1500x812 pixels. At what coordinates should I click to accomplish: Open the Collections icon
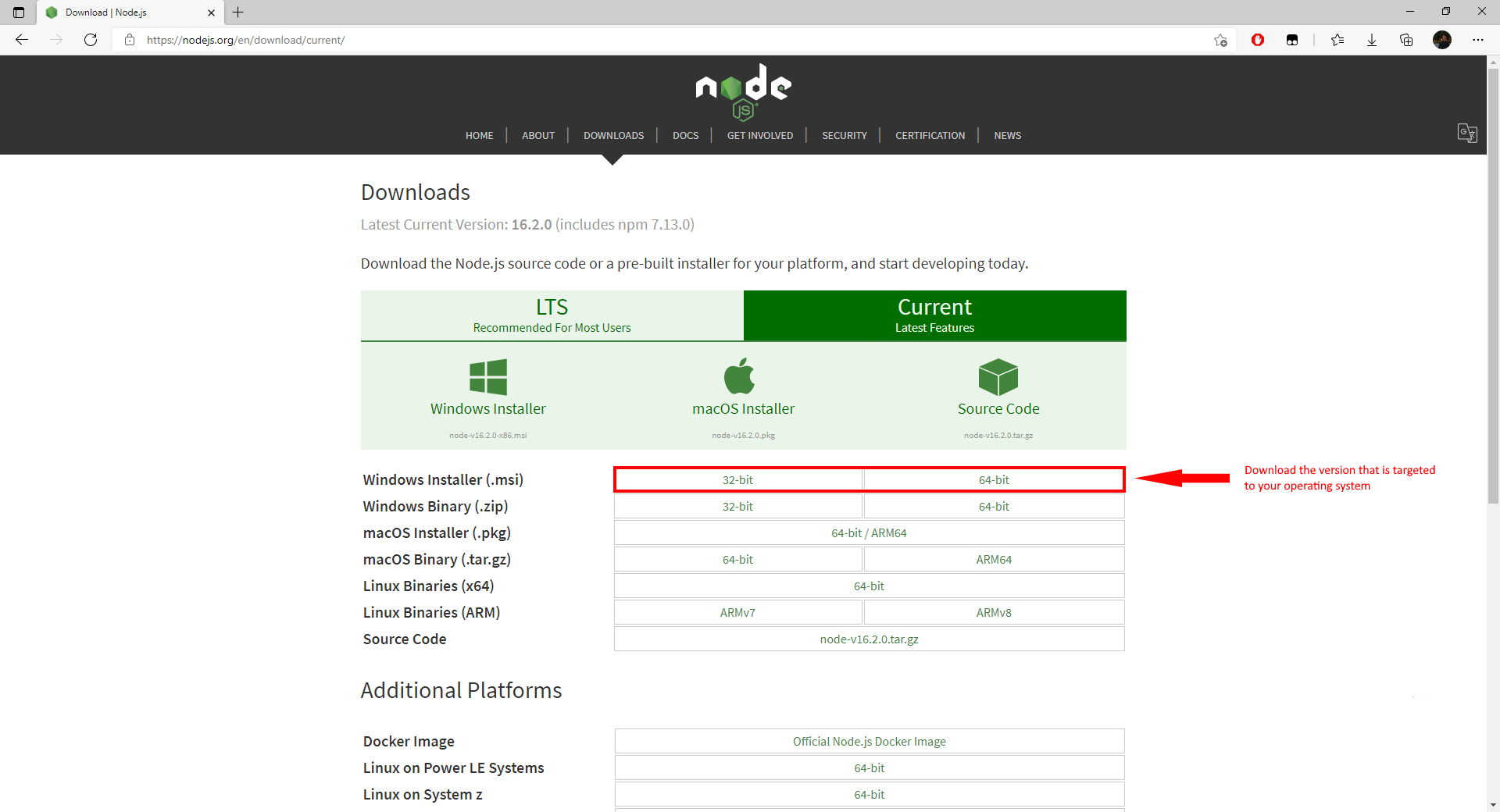[x=1406, y=40]
